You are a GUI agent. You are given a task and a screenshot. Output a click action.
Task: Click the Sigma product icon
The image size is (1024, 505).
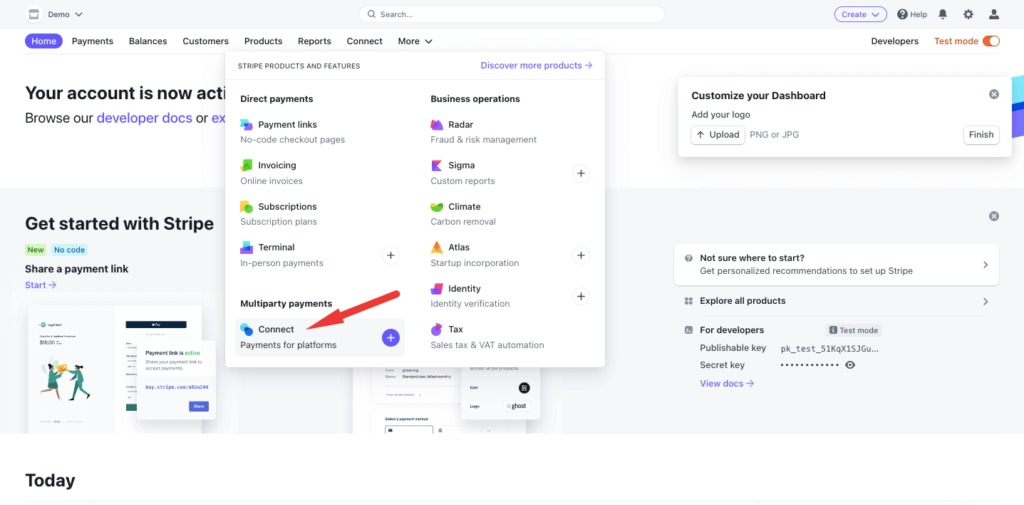coord(437,165)
